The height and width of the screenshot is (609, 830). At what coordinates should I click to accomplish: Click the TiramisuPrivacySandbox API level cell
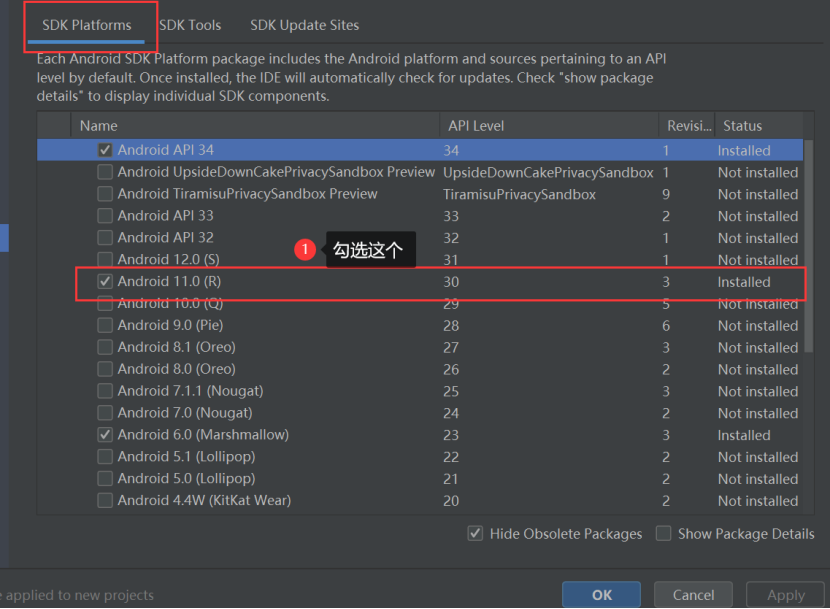pos(519,194)
